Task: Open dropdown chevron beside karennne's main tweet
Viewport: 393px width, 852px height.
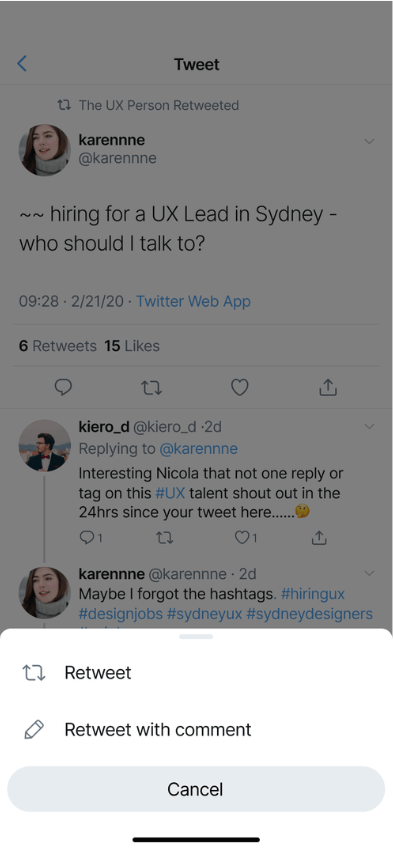Action: [x=369, y=142]
